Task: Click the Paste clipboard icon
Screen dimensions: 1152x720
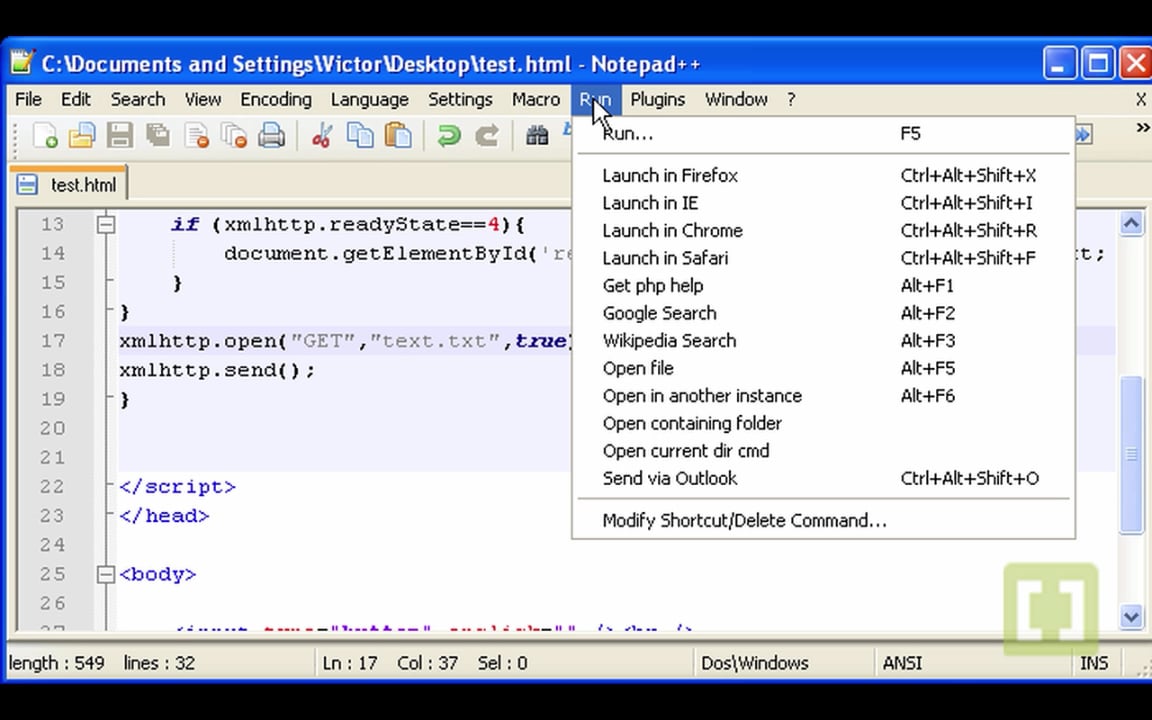Action: click(398, 135)
